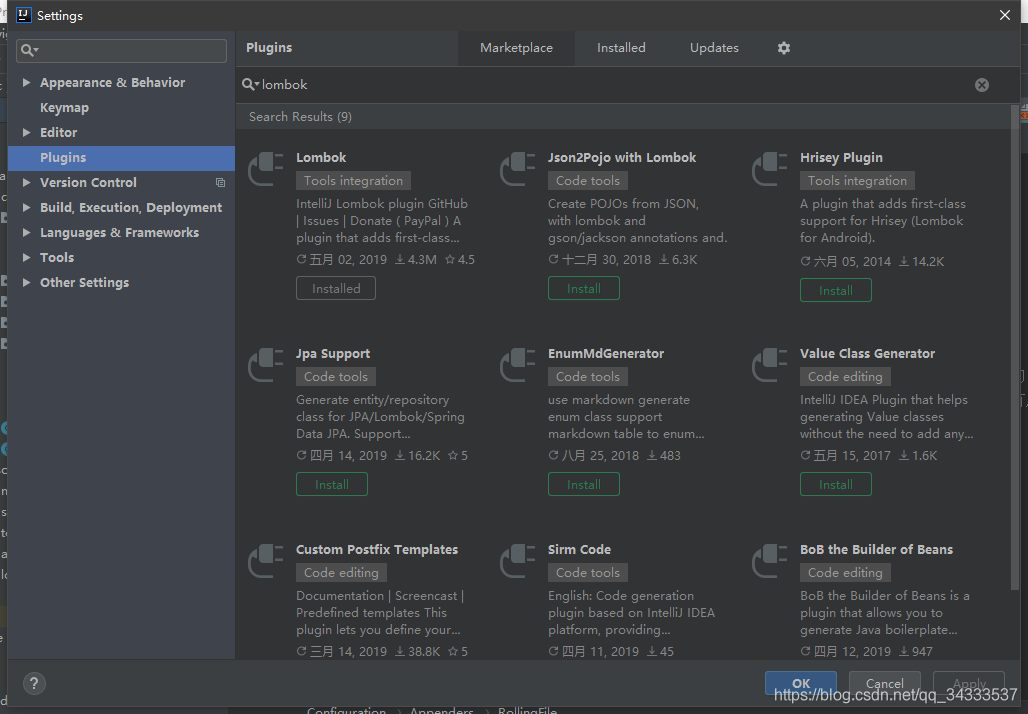The width and height of the screenshot is (1028, 714).
Task: Install the Json2Pojo with Lombok plugin
Action: [x=583, y=288]
